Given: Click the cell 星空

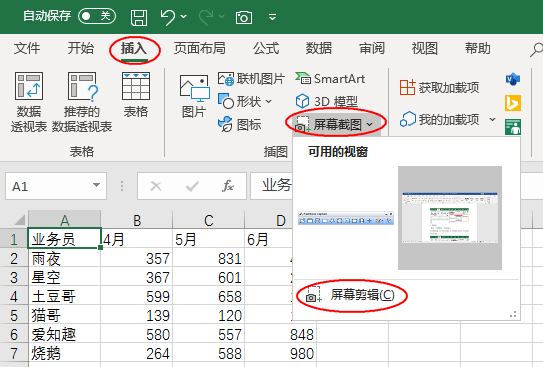Looking at the screenshot, I should [x=64, y=277].
